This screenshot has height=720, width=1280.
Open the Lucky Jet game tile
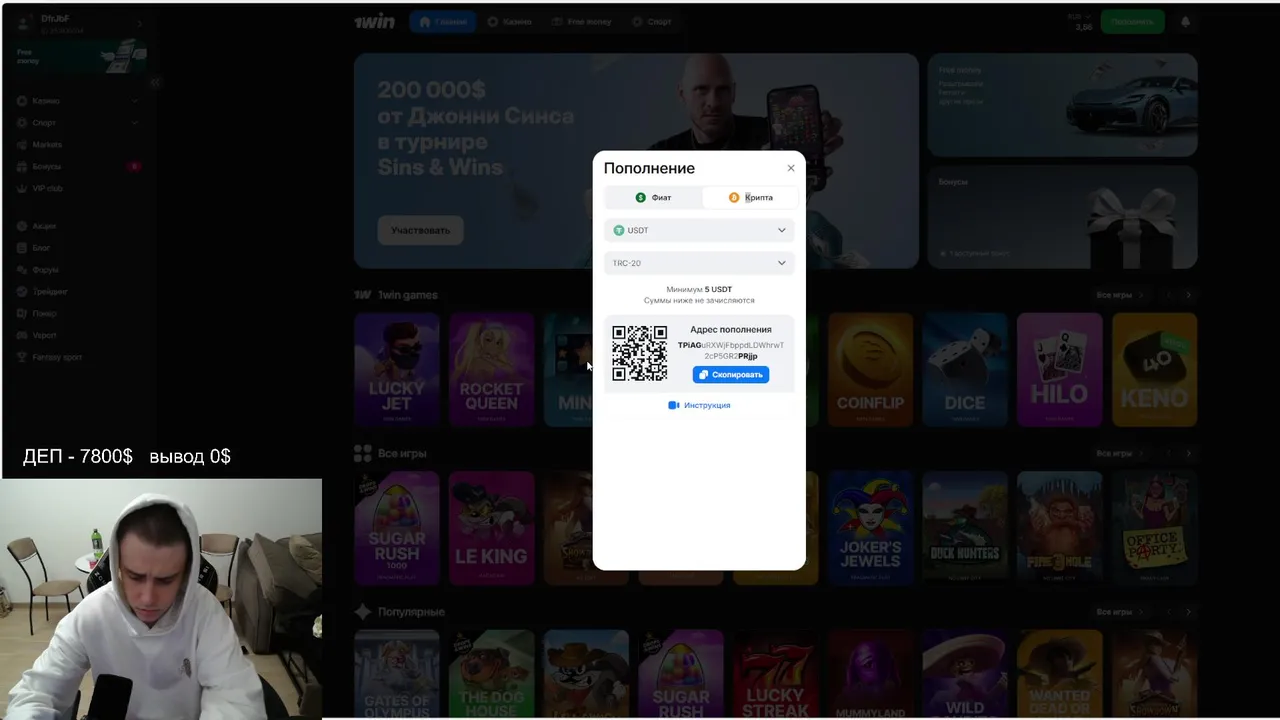(x=397, y=370)
